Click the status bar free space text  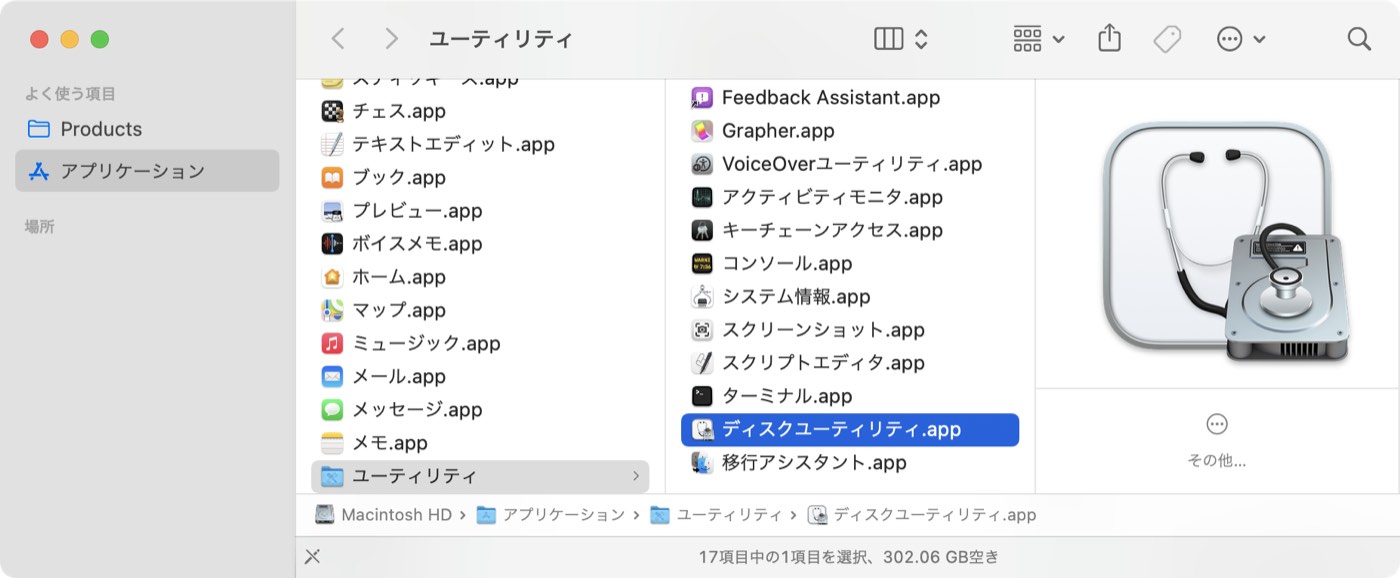click(x=849, y=557)
